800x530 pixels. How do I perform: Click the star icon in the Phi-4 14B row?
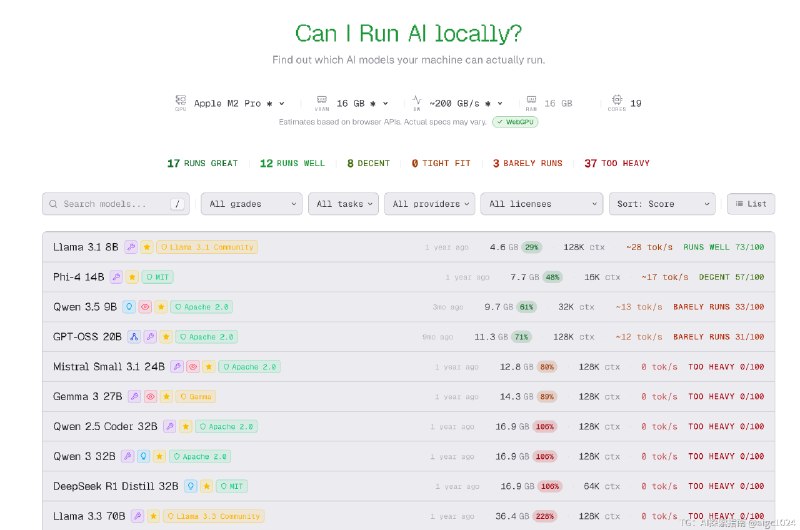pos(132,277)
